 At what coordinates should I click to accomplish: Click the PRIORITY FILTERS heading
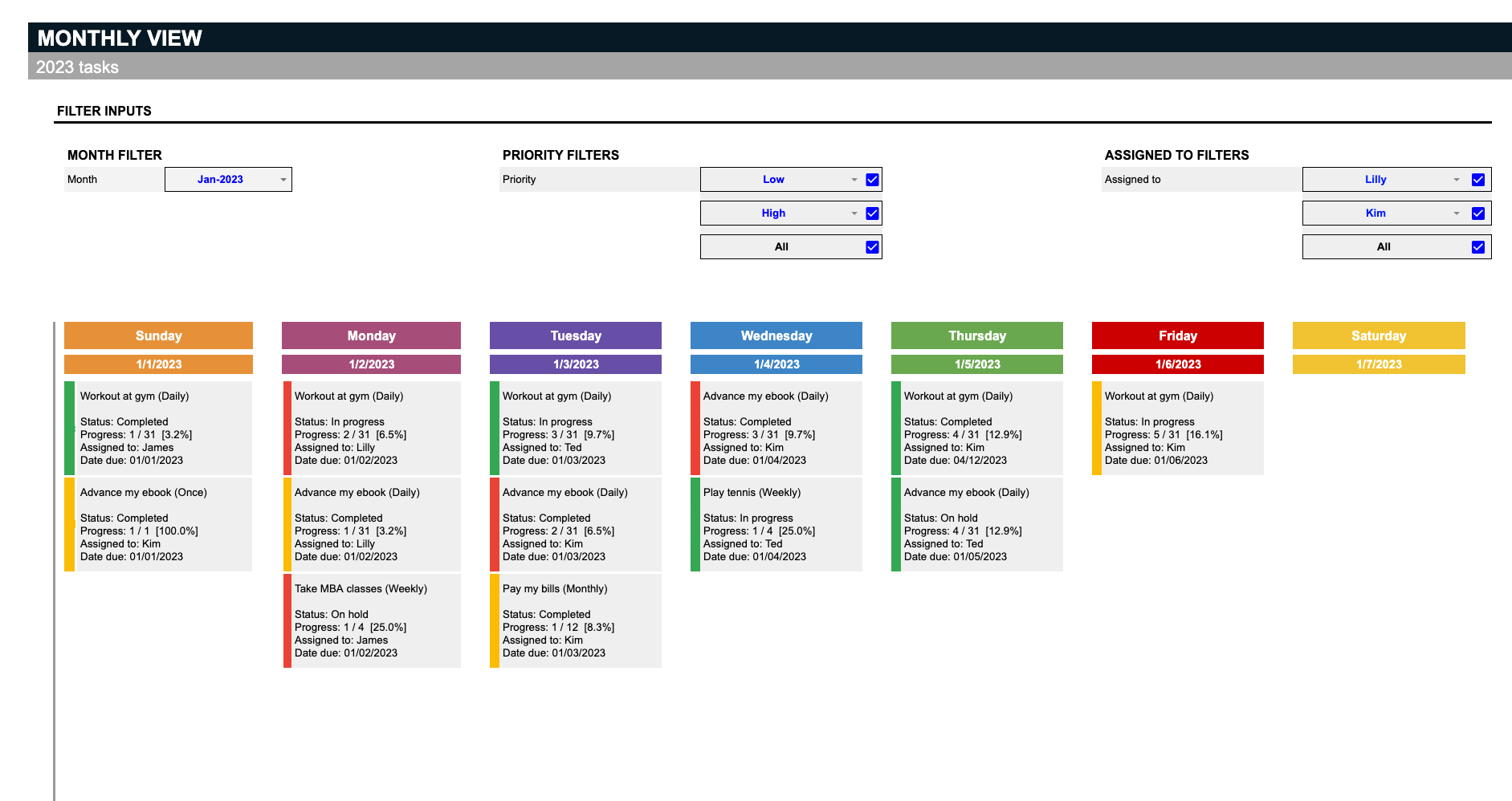[560, 155]
